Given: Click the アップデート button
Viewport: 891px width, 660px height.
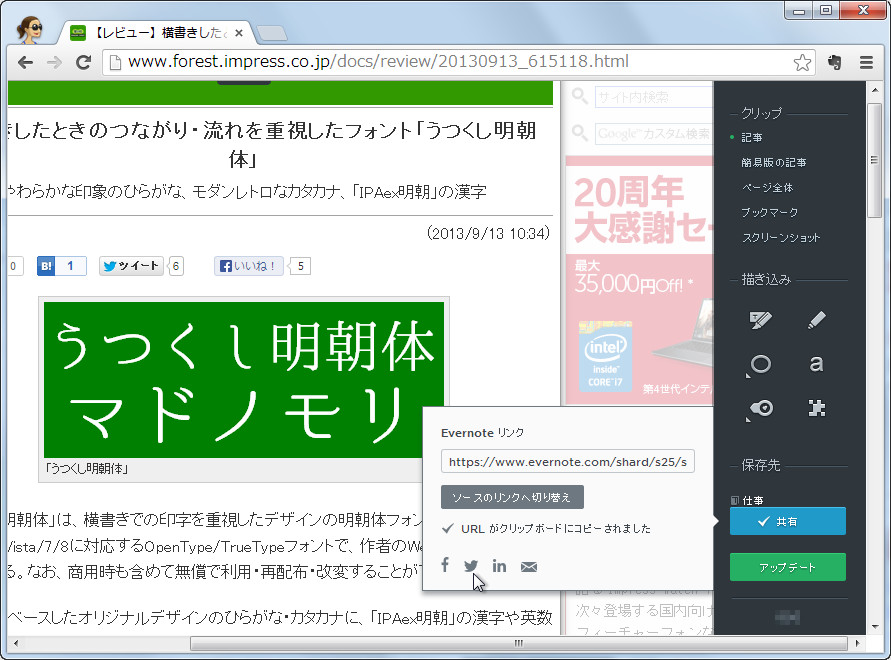Looking at the screenshot, I should [788, 566].
